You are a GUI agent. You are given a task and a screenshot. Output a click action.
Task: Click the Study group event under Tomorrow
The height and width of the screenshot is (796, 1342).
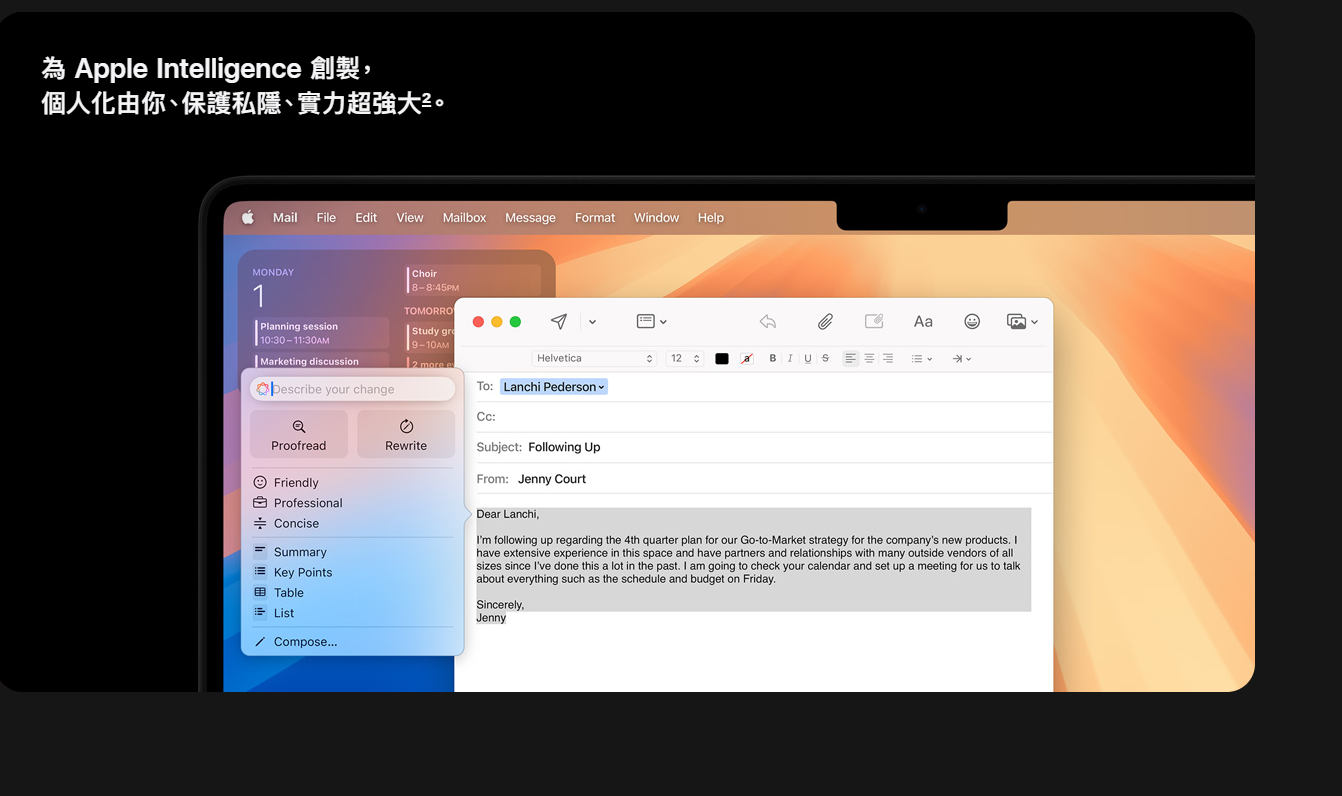(431, 337)
